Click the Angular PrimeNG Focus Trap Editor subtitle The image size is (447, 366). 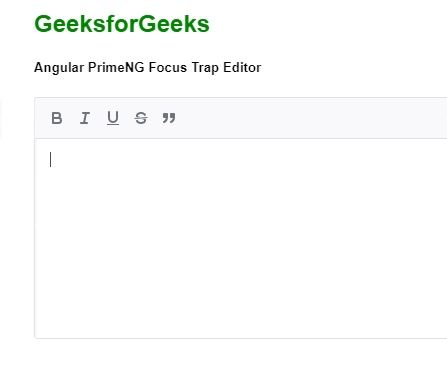pos(147,68)
